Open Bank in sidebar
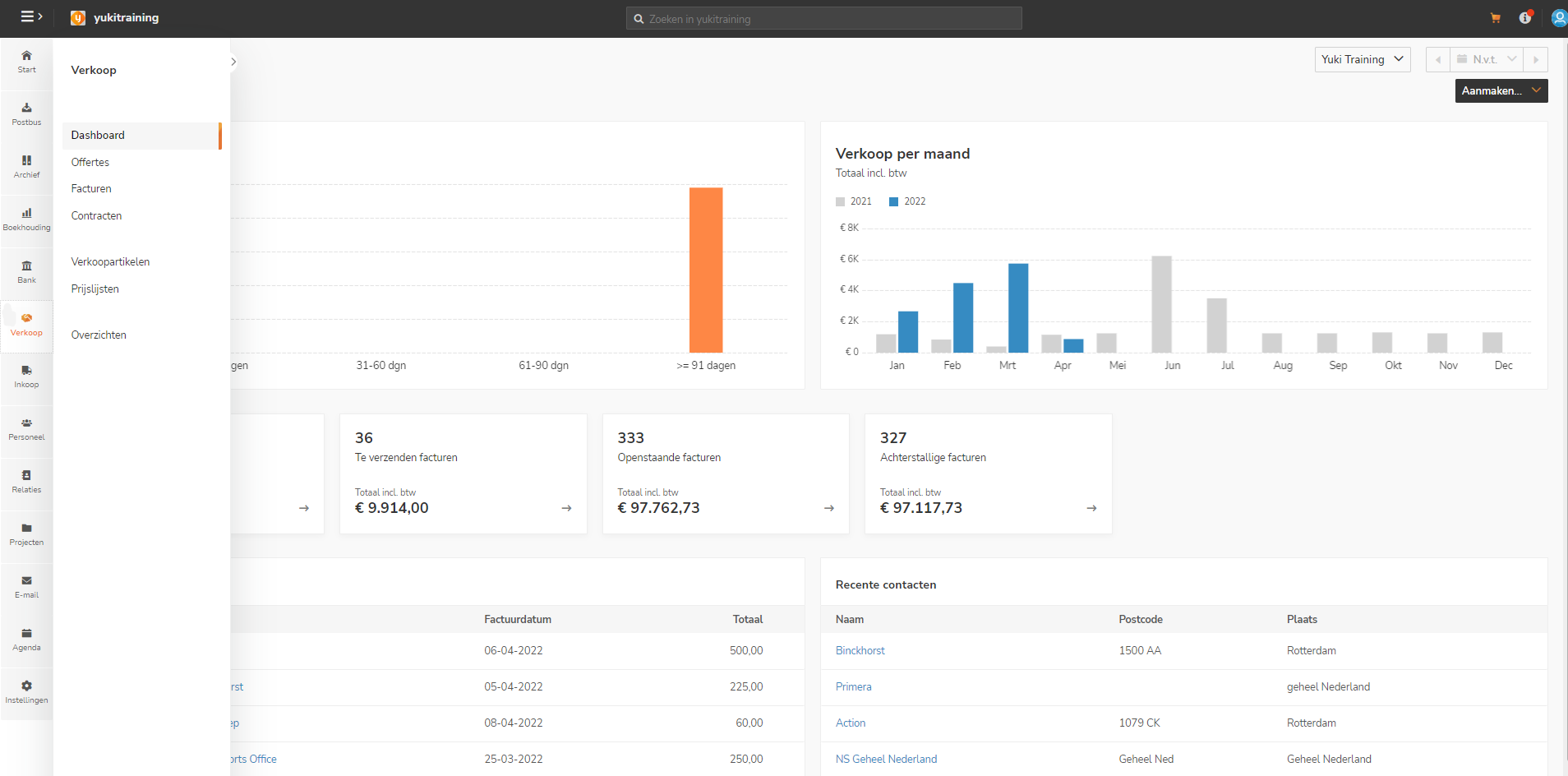The image size is (1568, 776). (x=26, y=272)
